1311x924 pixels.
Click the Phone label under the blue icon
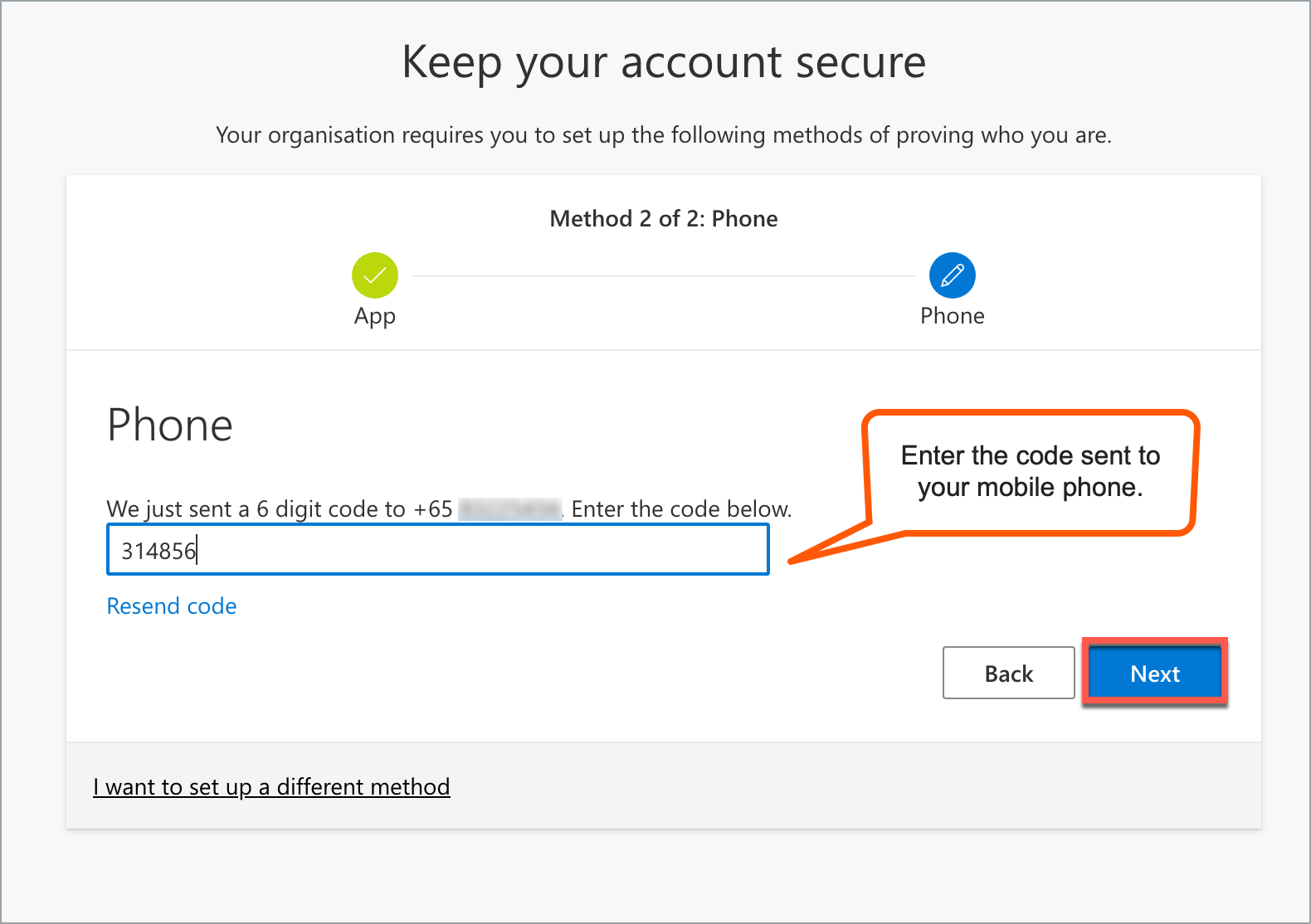(952, 316)
